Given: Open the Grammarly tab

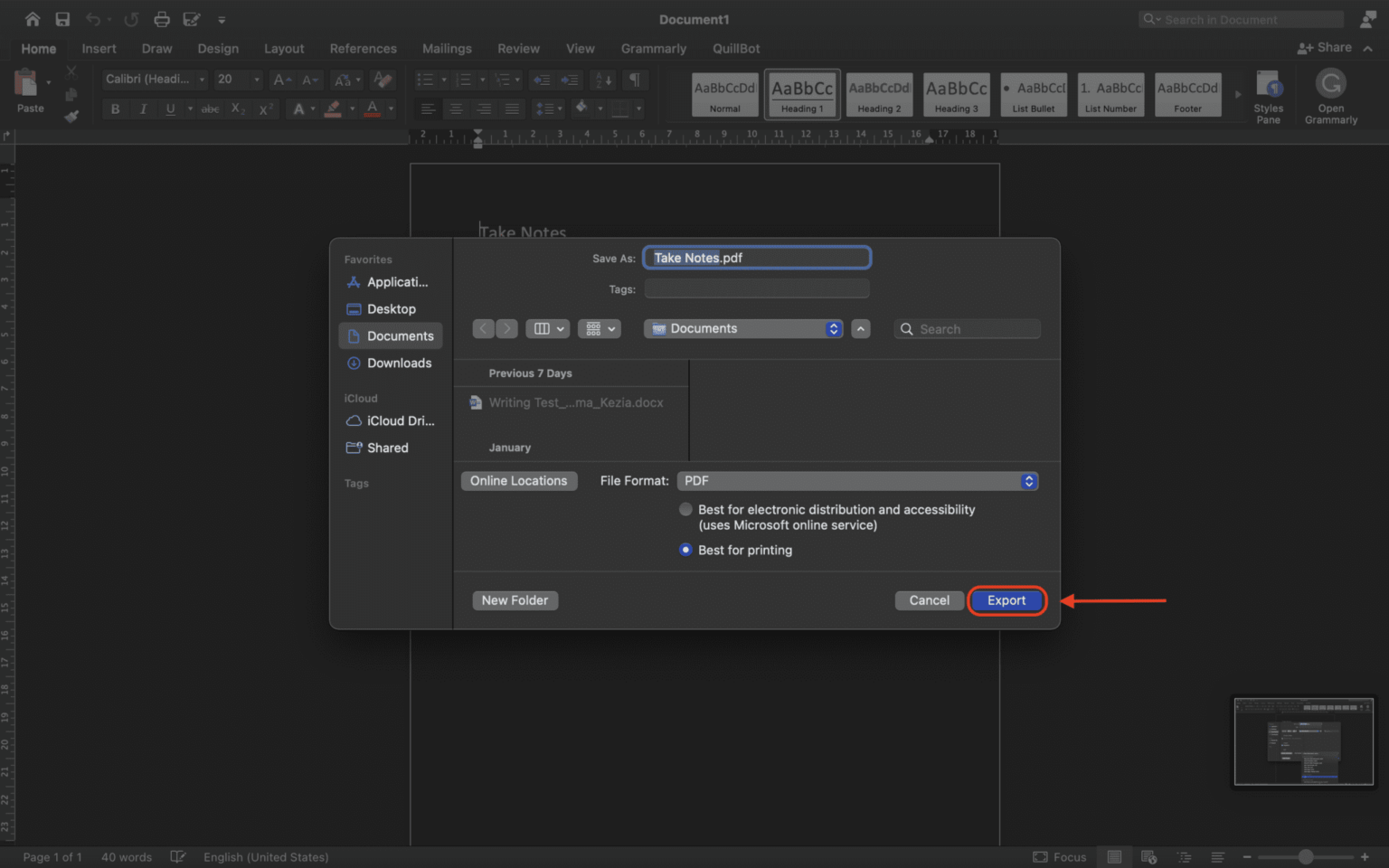Looking at the screenshot, I should 653,49.
